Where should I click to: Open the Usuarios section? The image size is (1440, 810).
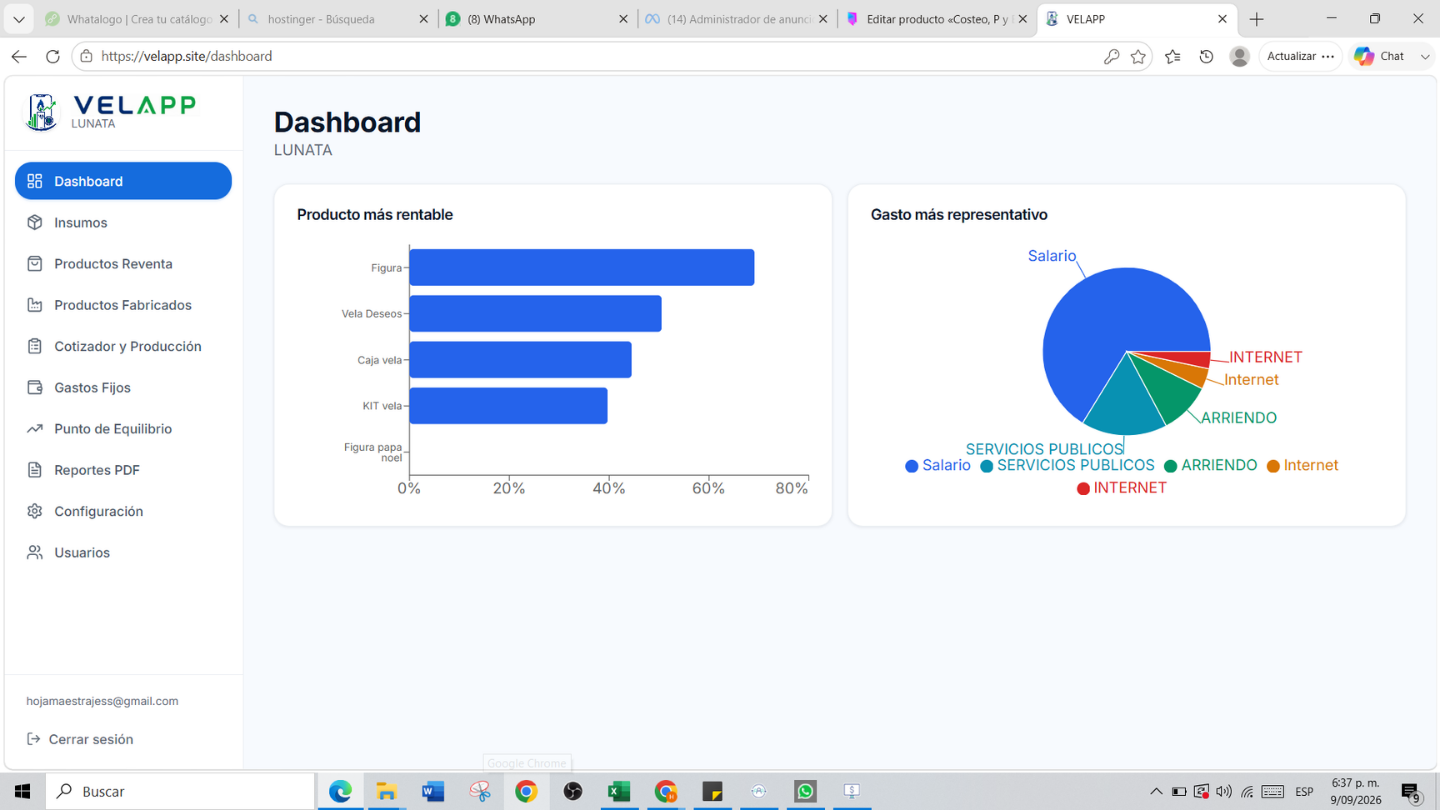[x=123, y=552]
